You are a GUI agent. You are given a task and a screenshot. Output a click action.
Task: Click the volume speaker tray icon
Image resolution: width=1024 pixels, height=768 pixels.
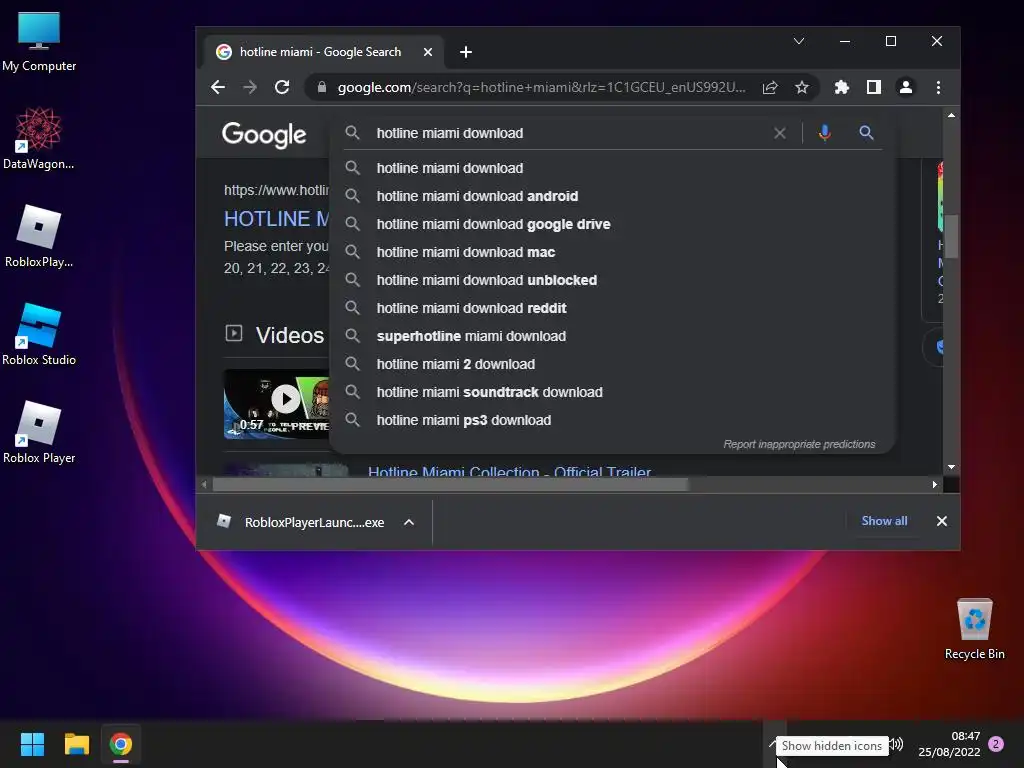coord(898,744)
